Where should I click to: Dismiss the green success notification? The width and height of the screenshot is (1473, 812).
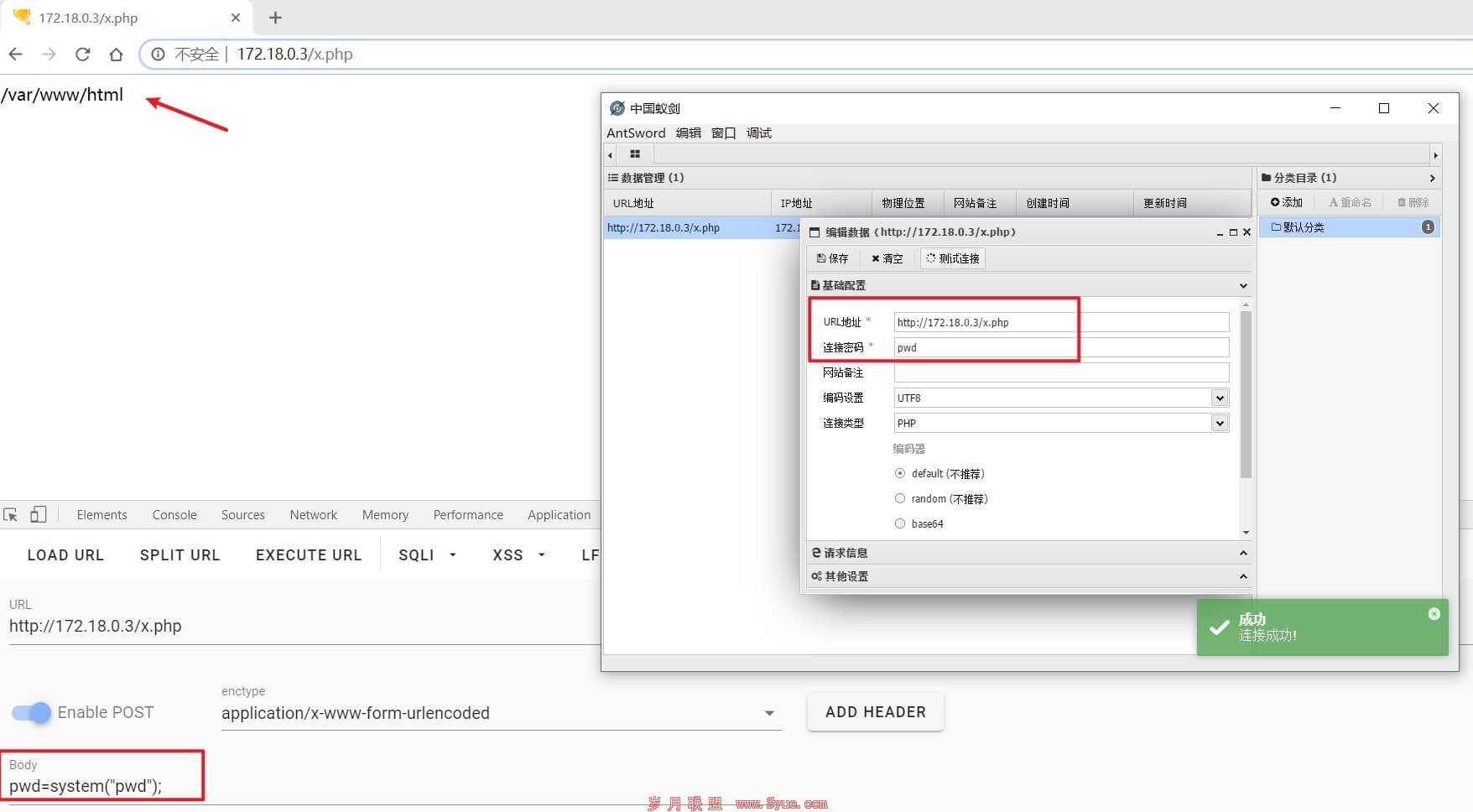click(x=1434, y=614)
